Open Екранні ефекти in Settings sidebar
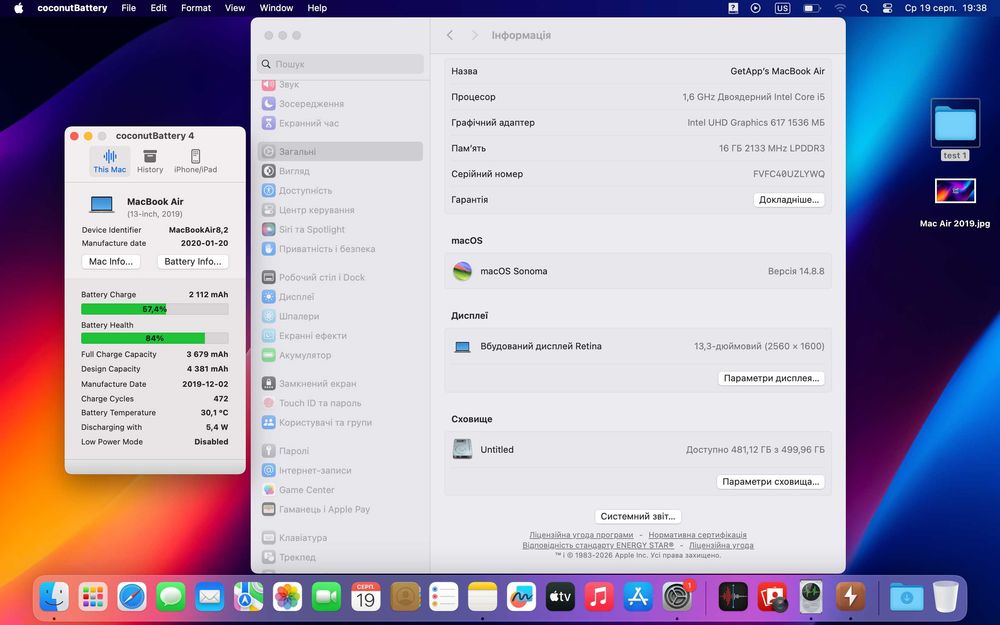Viewport: 1000px width, 625px height. point(341,335)
